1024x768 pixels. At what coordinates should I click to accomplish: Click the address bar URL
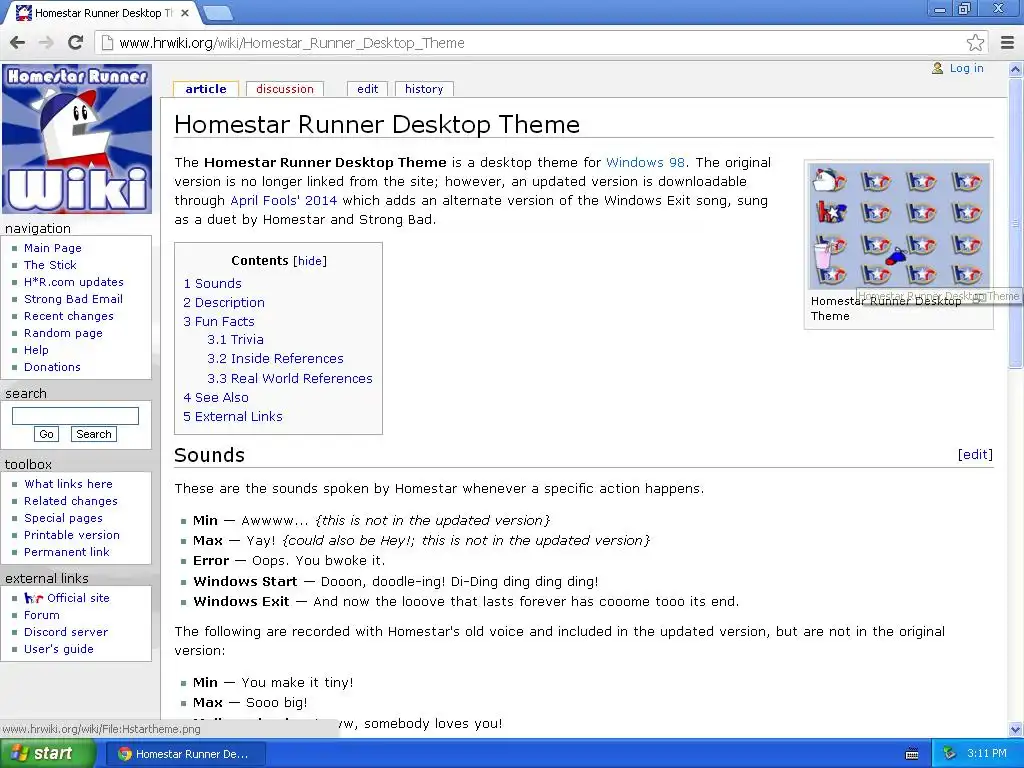[x=292, y=43]
